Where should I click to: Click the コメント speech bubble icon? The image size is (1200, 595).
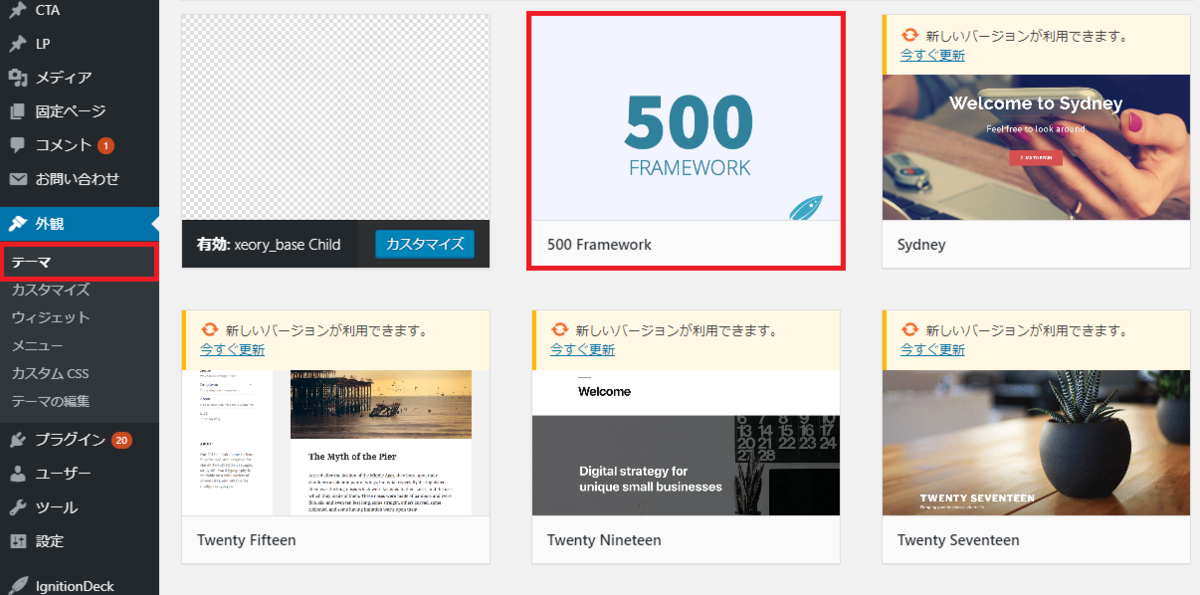click(17, 145)
